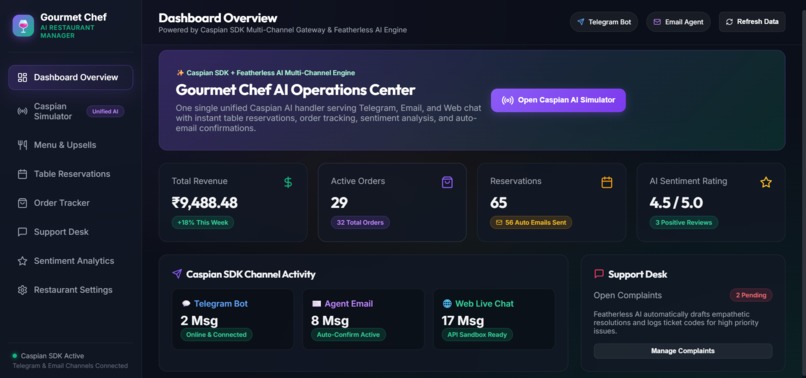Click the 2 Msg Telegram count

click(x=199, y=321)
